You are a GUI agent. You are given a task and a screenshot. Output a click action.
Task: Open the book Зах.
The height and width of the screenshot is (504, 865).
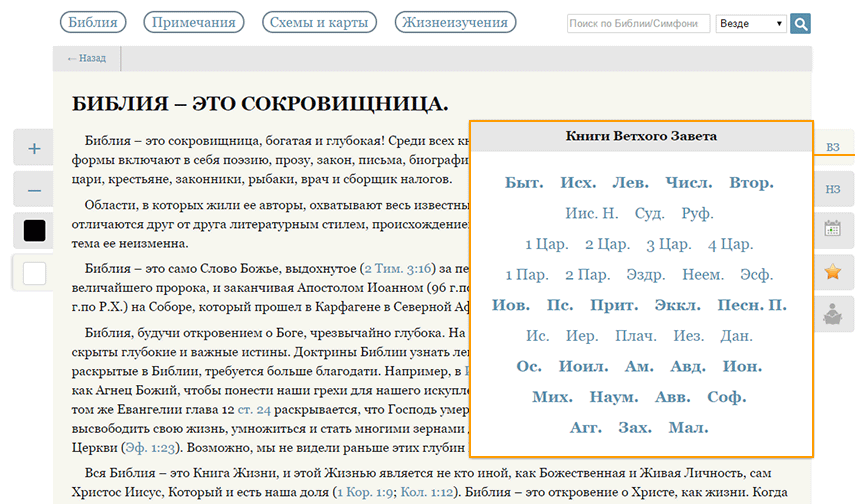[635, 427]
